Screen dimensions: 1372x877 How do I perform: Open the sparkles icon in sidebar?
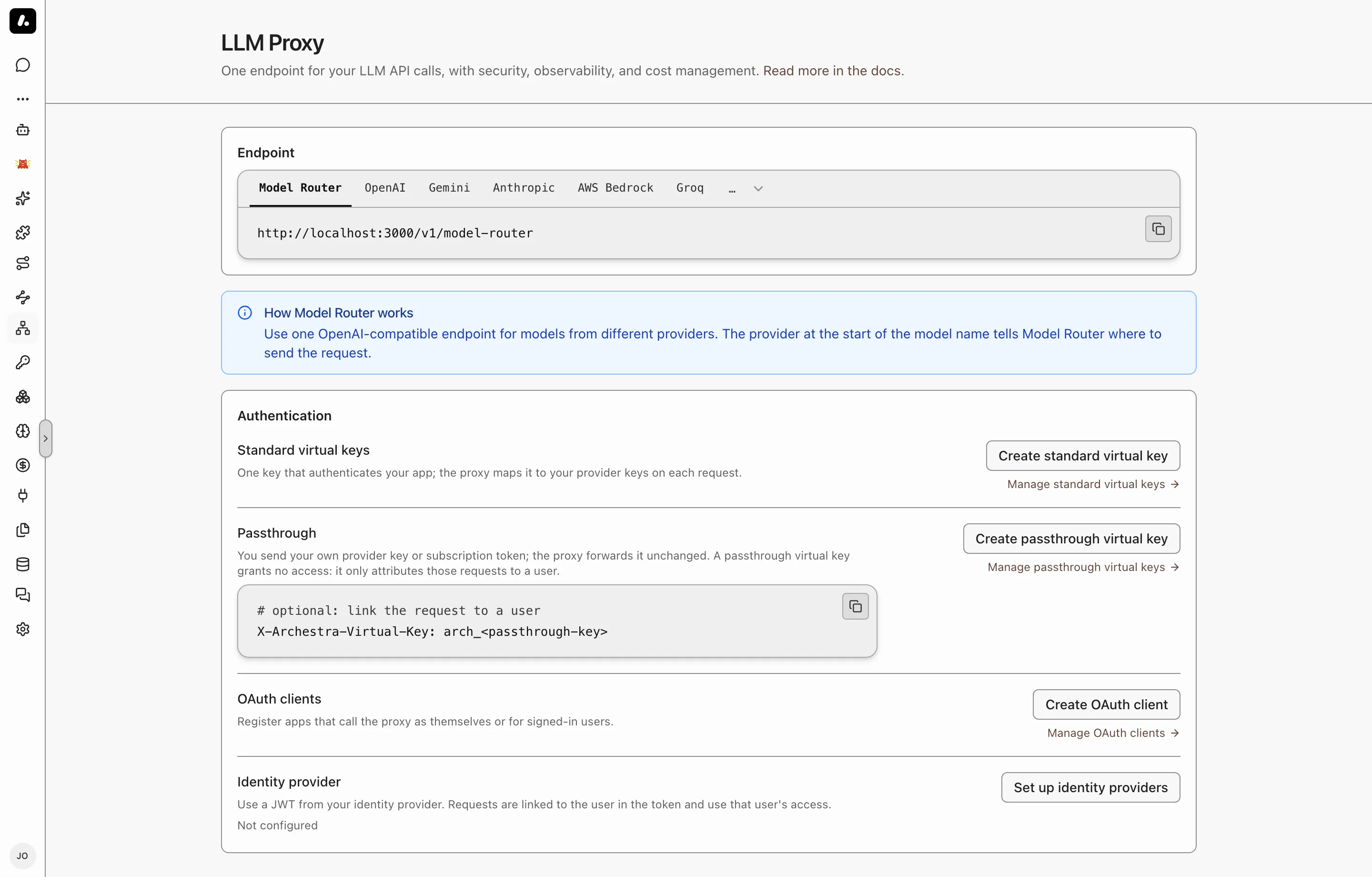(23, 198)
